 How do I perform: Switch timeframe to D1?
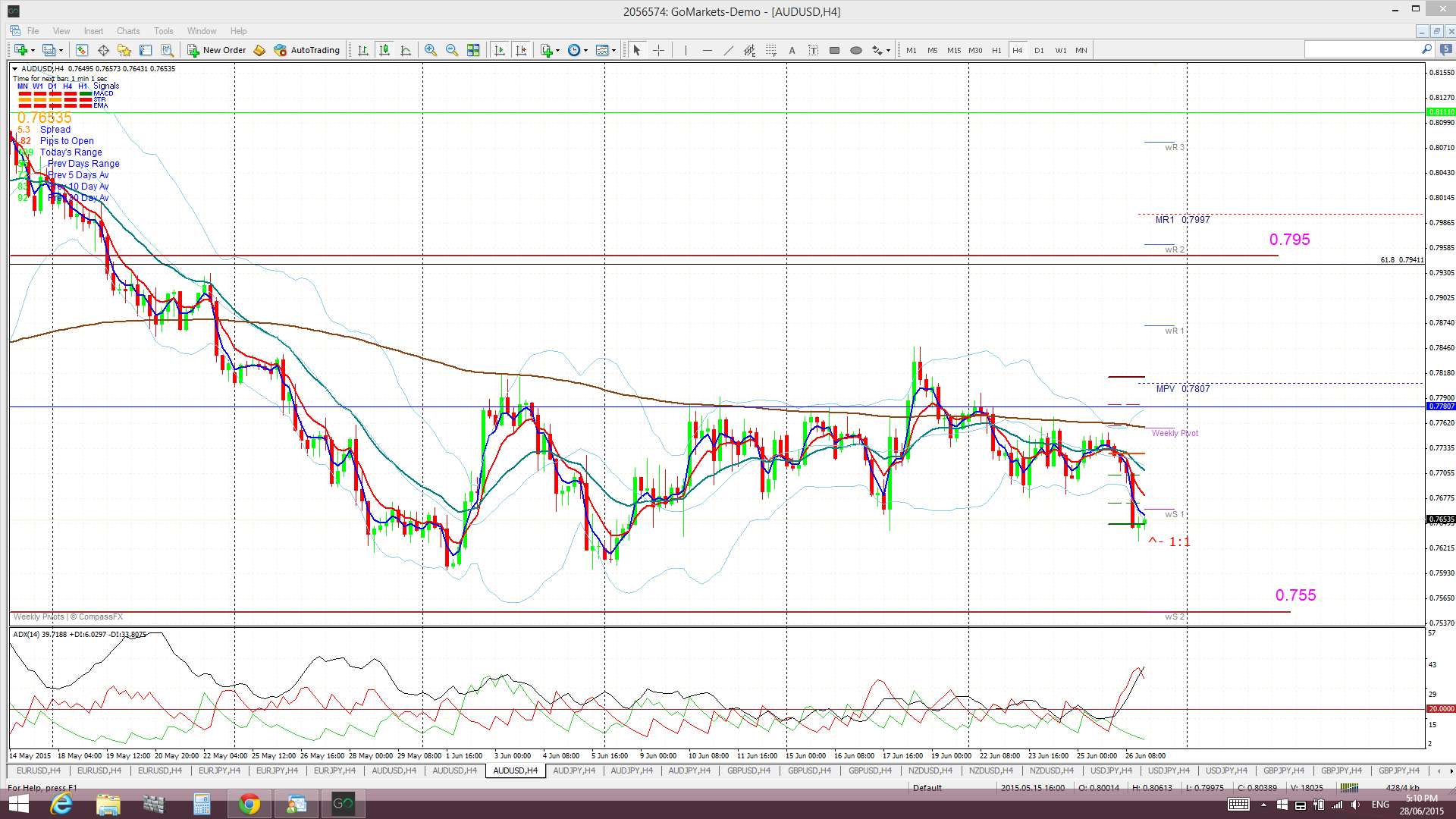[x=1039, y=50]
